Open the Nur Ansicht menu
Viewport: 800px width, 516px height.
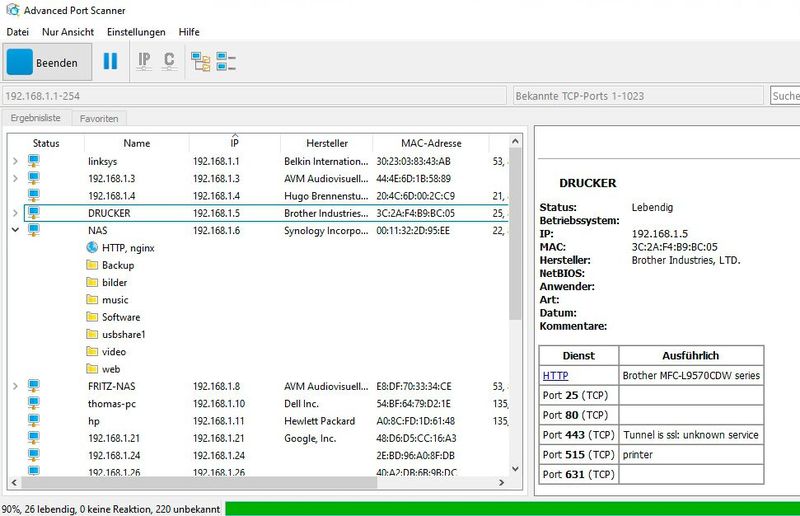tap(68, 32)
